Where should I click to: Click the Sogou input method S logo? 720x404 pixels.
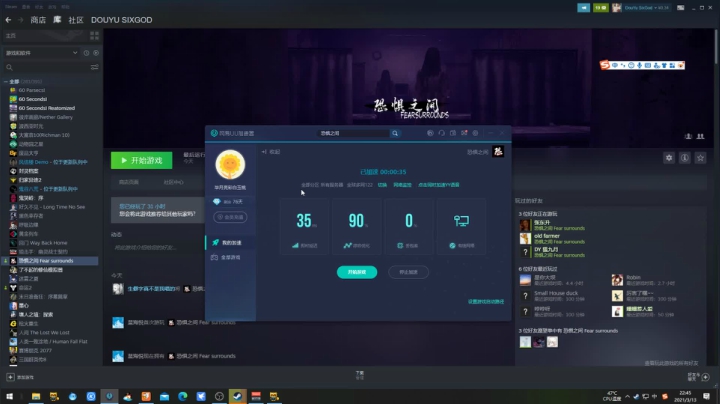tap(605, 65)
